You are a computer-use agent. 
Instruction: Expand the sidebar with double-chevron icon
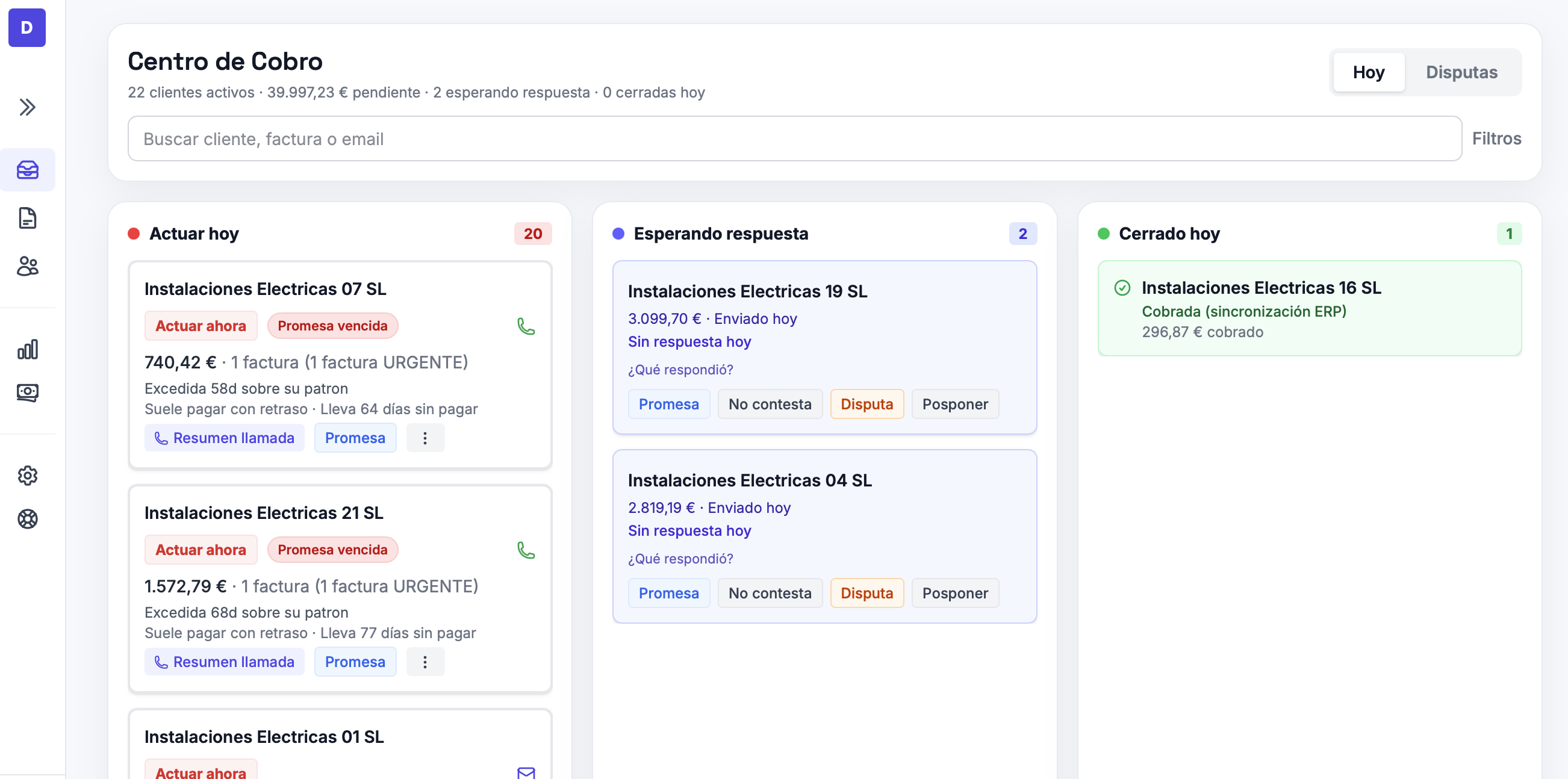tap(27, 107)
